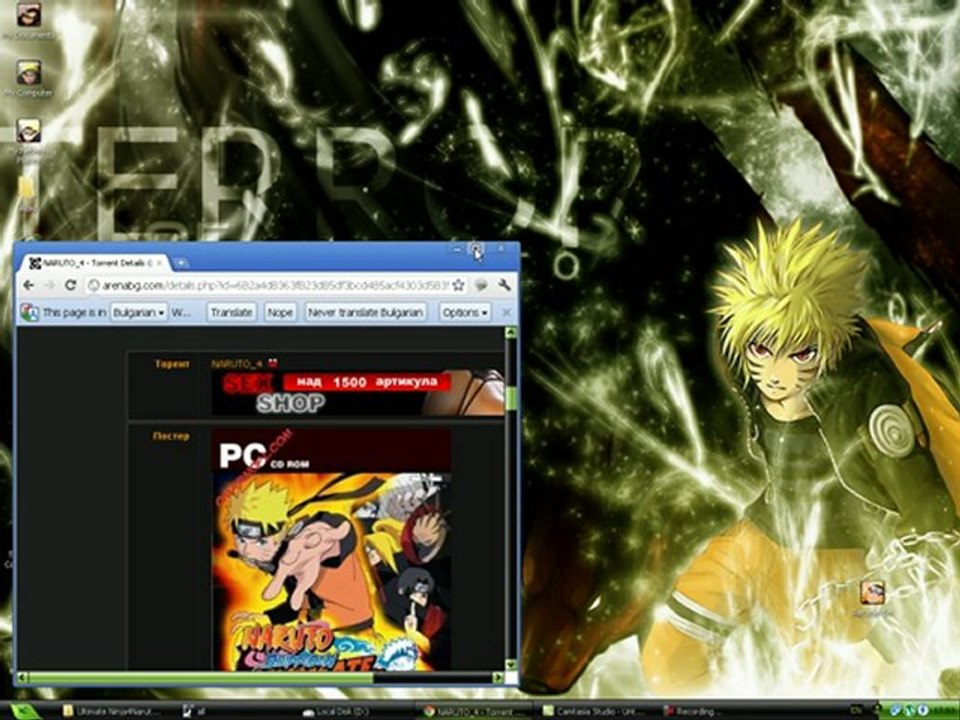Click Never translate Bulgarian
This screenshot has width=960, height=720.
click(366, 312)
